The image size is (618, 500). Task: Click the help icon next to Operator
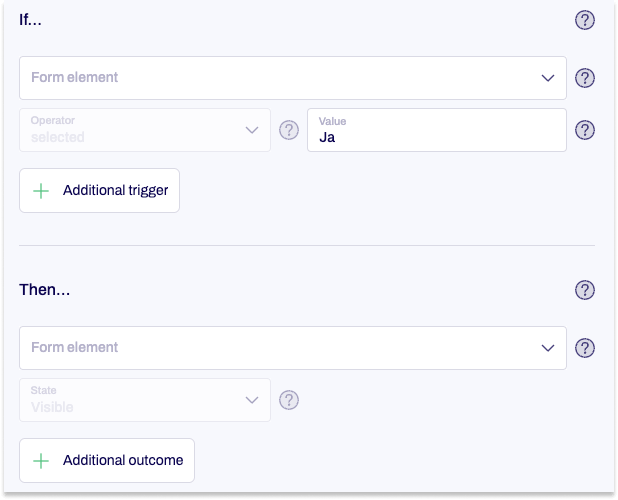[289, 130]
